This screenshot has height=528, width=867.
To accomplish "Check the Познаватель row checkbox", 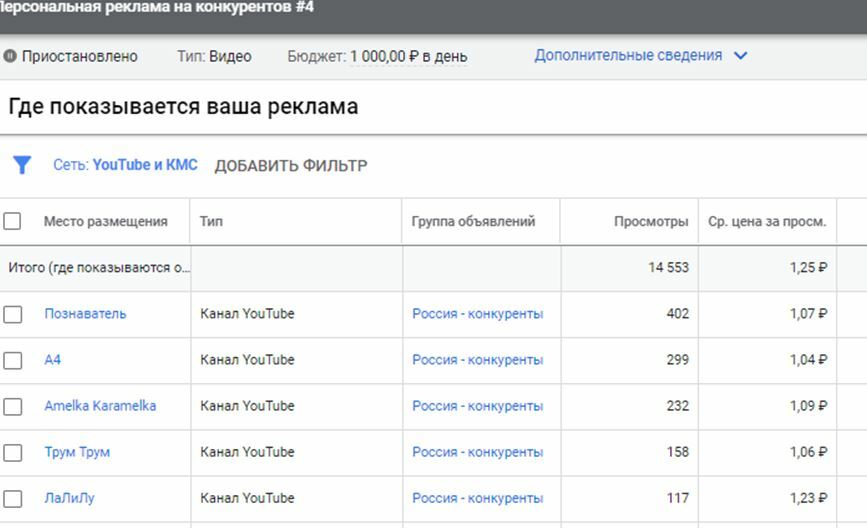I will pos(12,314).
